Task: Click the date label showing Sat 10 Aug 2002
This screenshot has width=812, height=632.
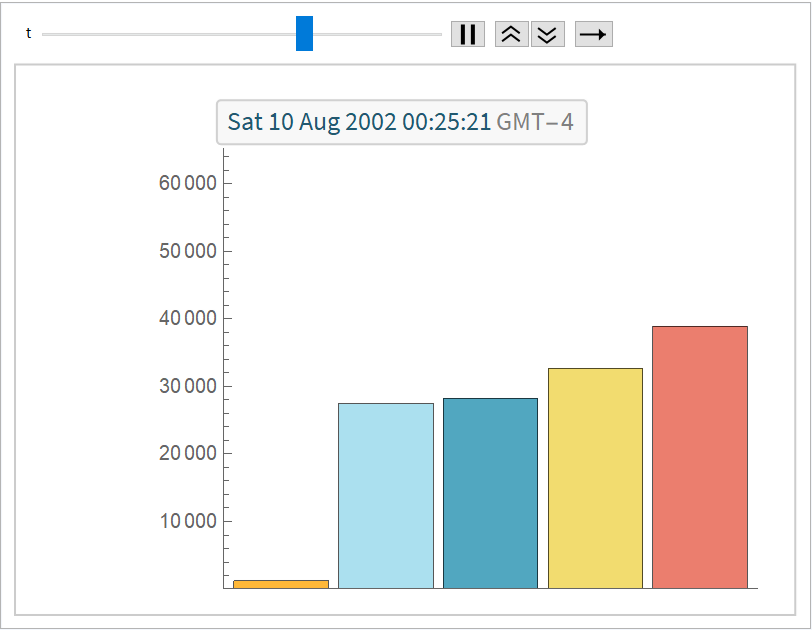Action: [x=359, y=122]
